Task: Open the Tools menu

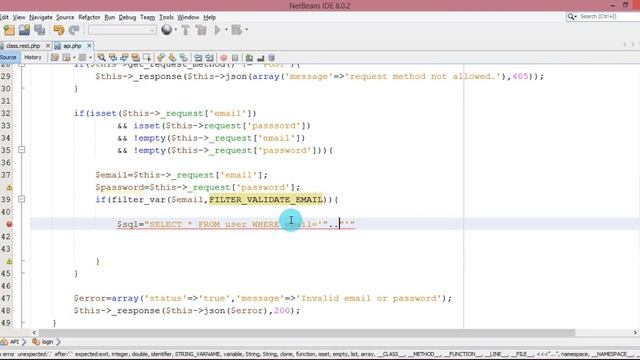Action: (166, 17)
